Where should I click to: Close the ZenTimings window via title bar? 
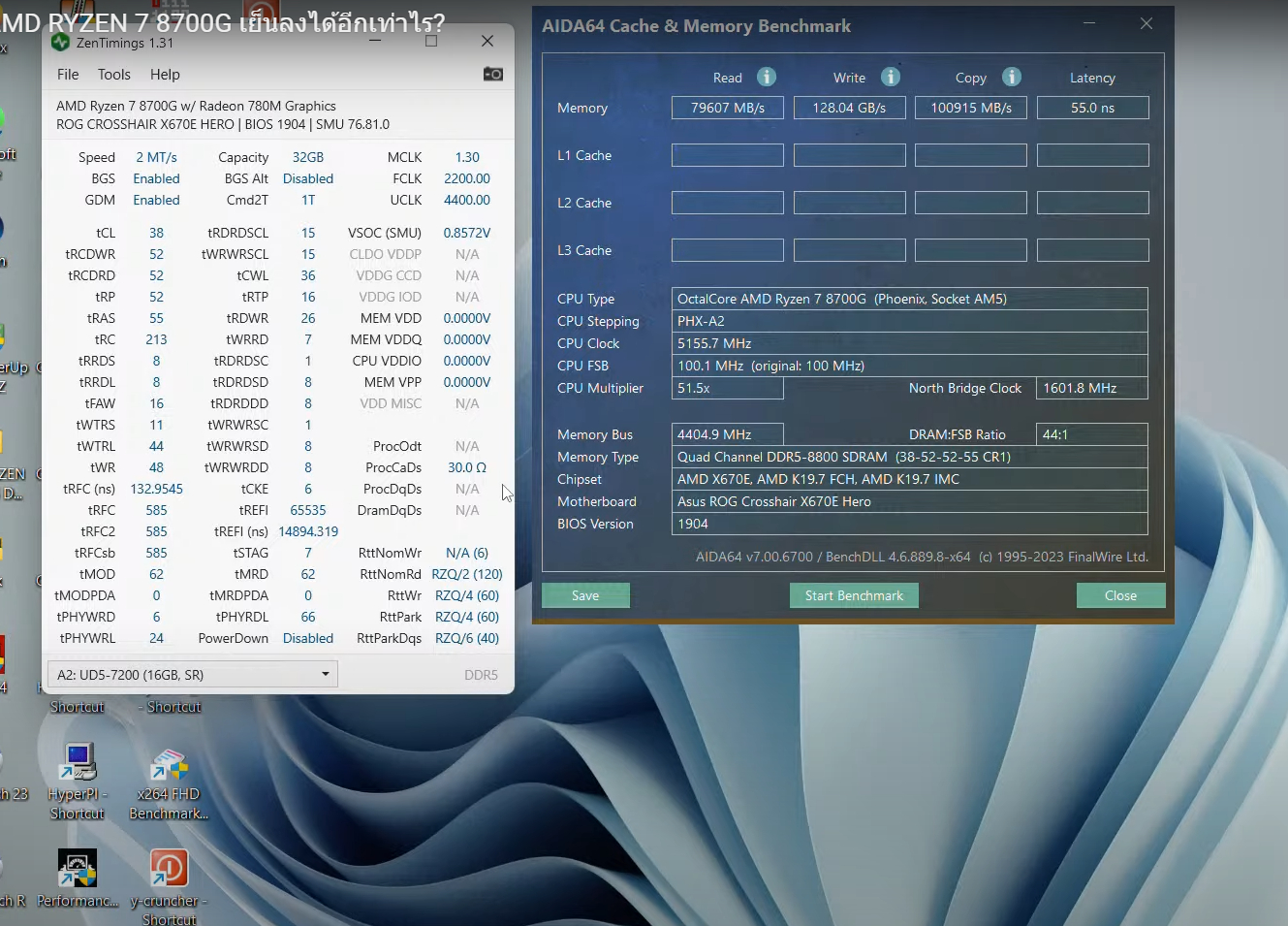click(487, 41)
